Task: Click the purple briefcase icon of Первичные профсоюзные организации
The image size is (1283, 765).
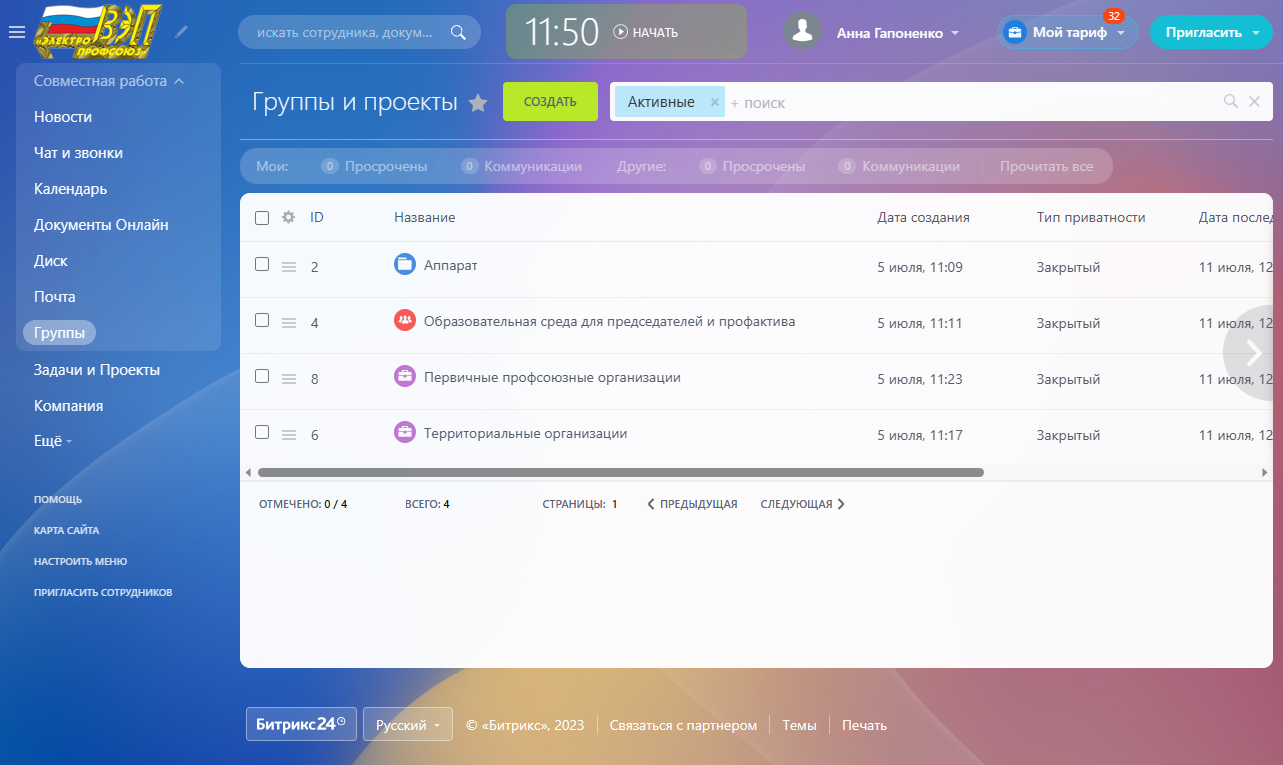Action: tap(404, 376)
